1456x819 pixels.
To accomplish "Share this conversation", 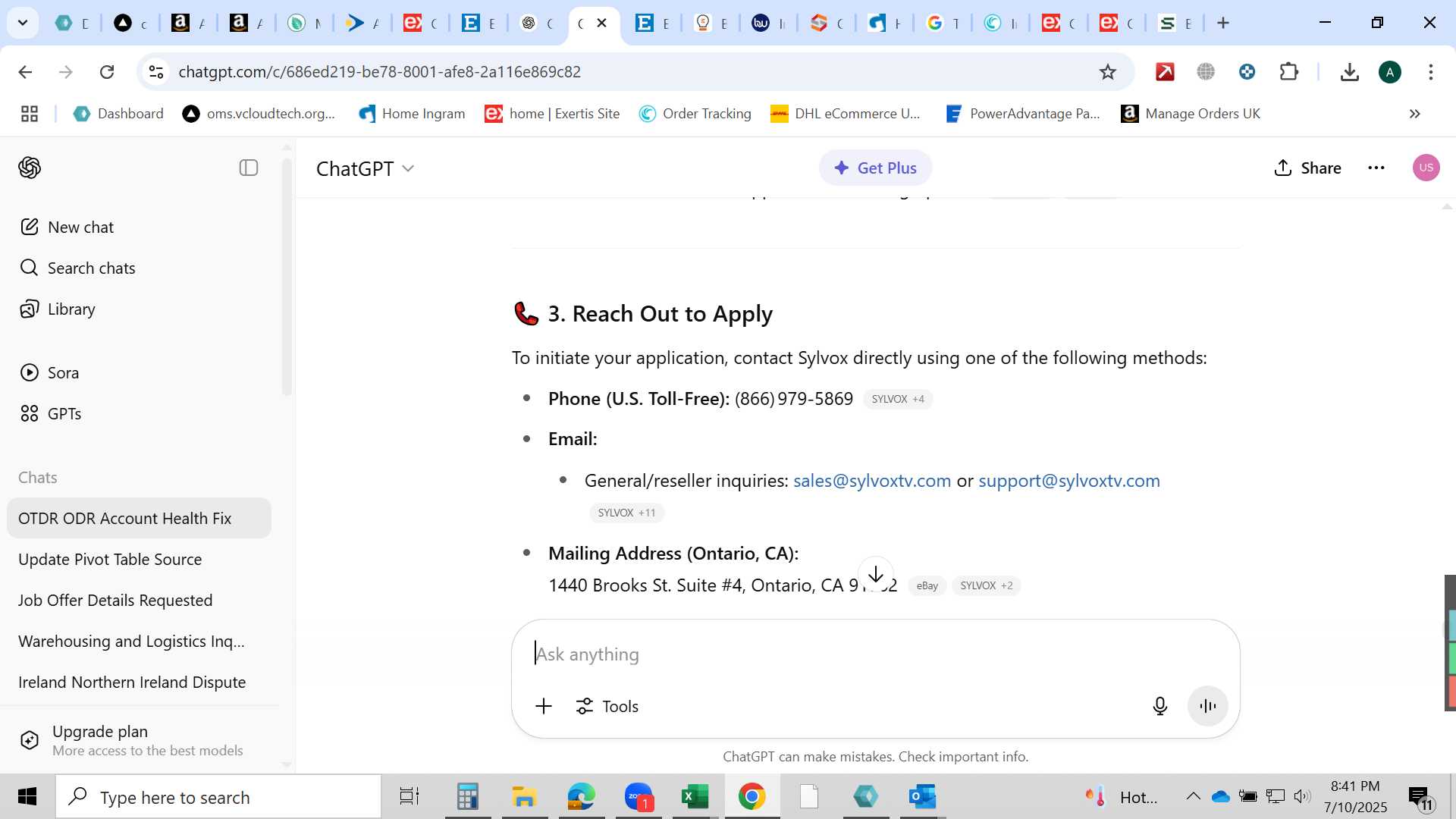I will point(1307,168).
